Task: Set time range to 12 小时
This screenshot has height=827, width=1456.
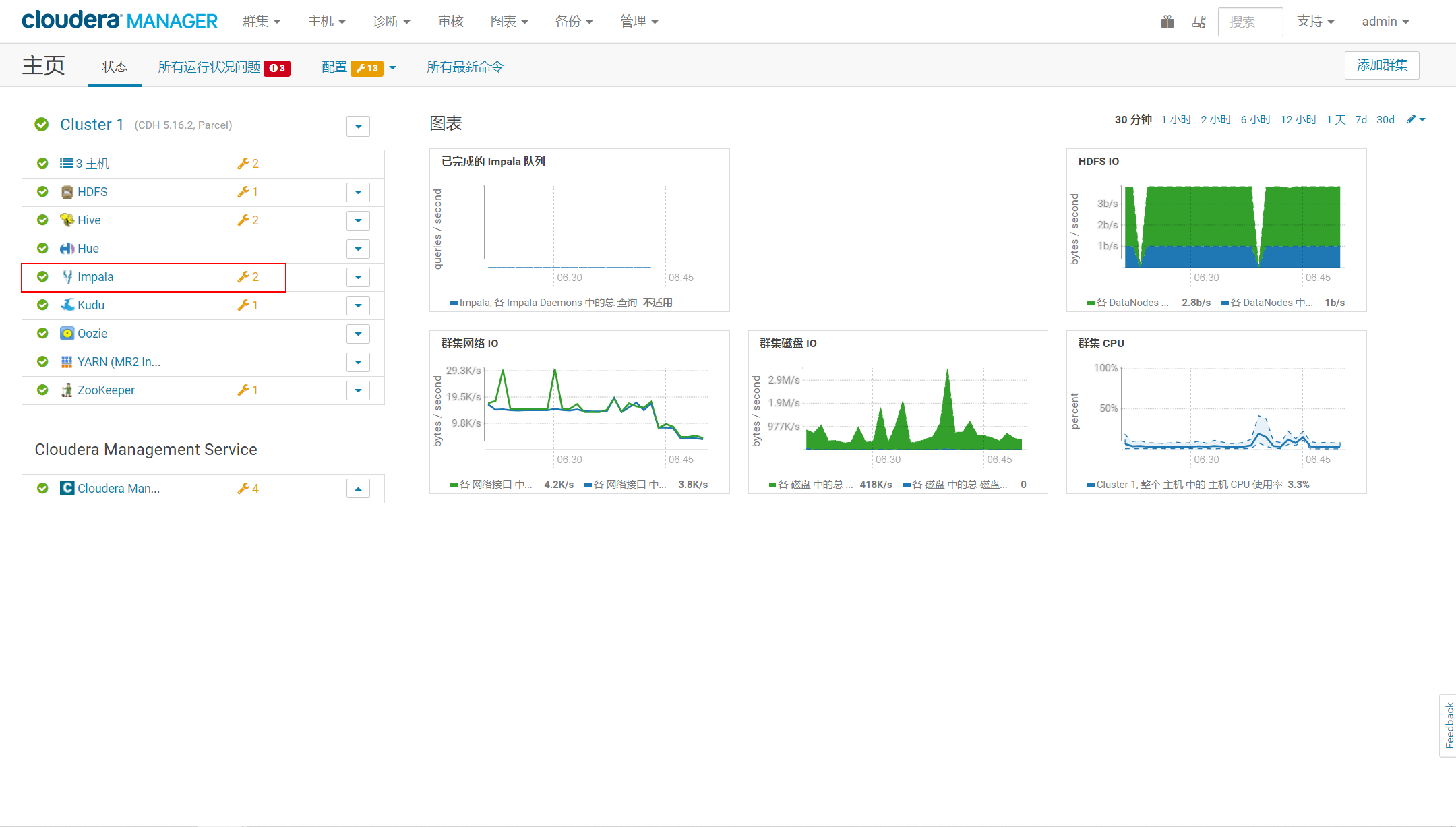Action: point(1298,119)
